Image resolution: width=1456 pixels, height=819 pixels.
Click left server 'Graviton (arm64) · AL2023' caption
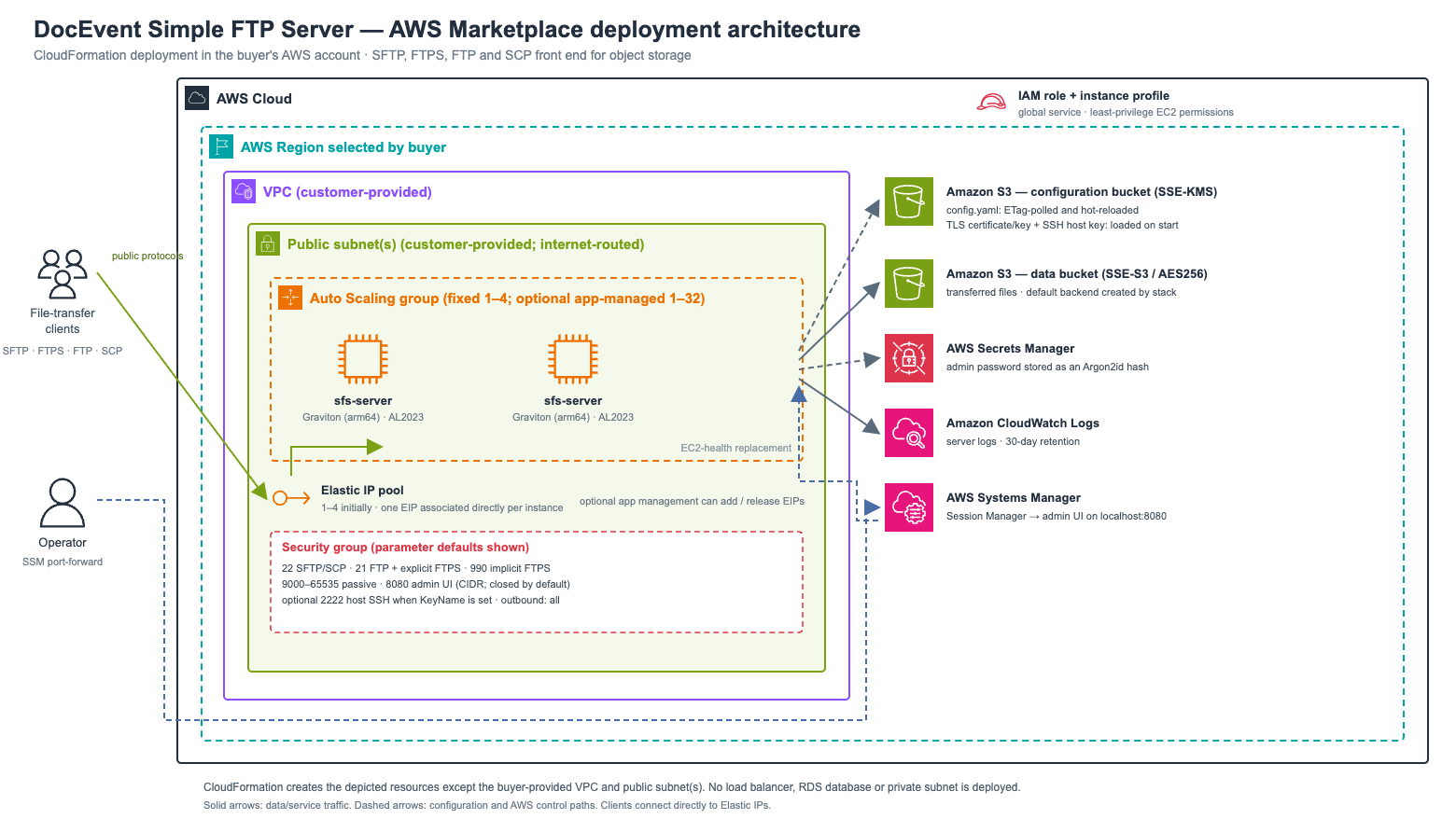click(x=363, y=417)
